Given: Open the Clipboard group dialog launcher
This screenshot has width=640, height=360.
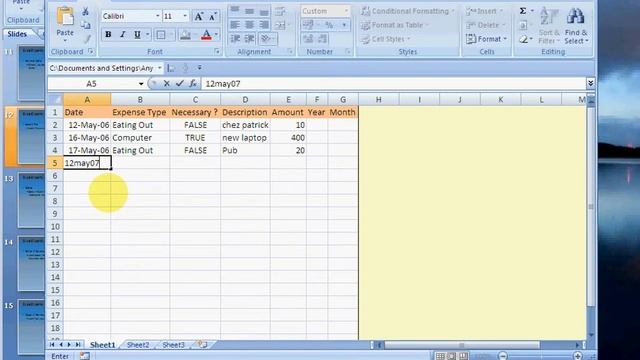Looking at the screenshot, I should [91, 51].
